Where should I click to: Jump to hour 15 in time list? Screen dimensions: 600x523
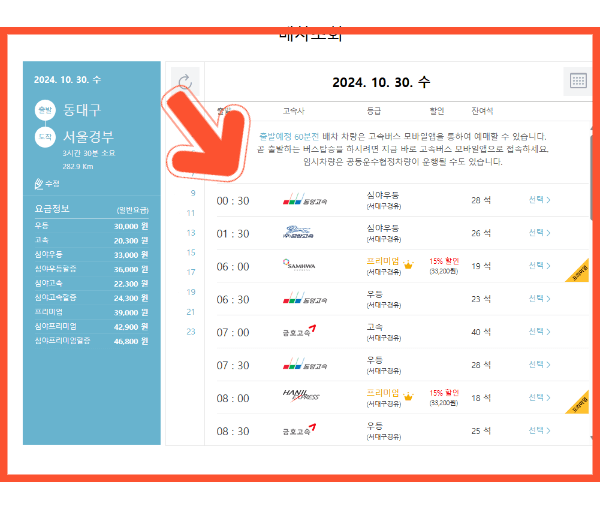(x=191, y=253)
